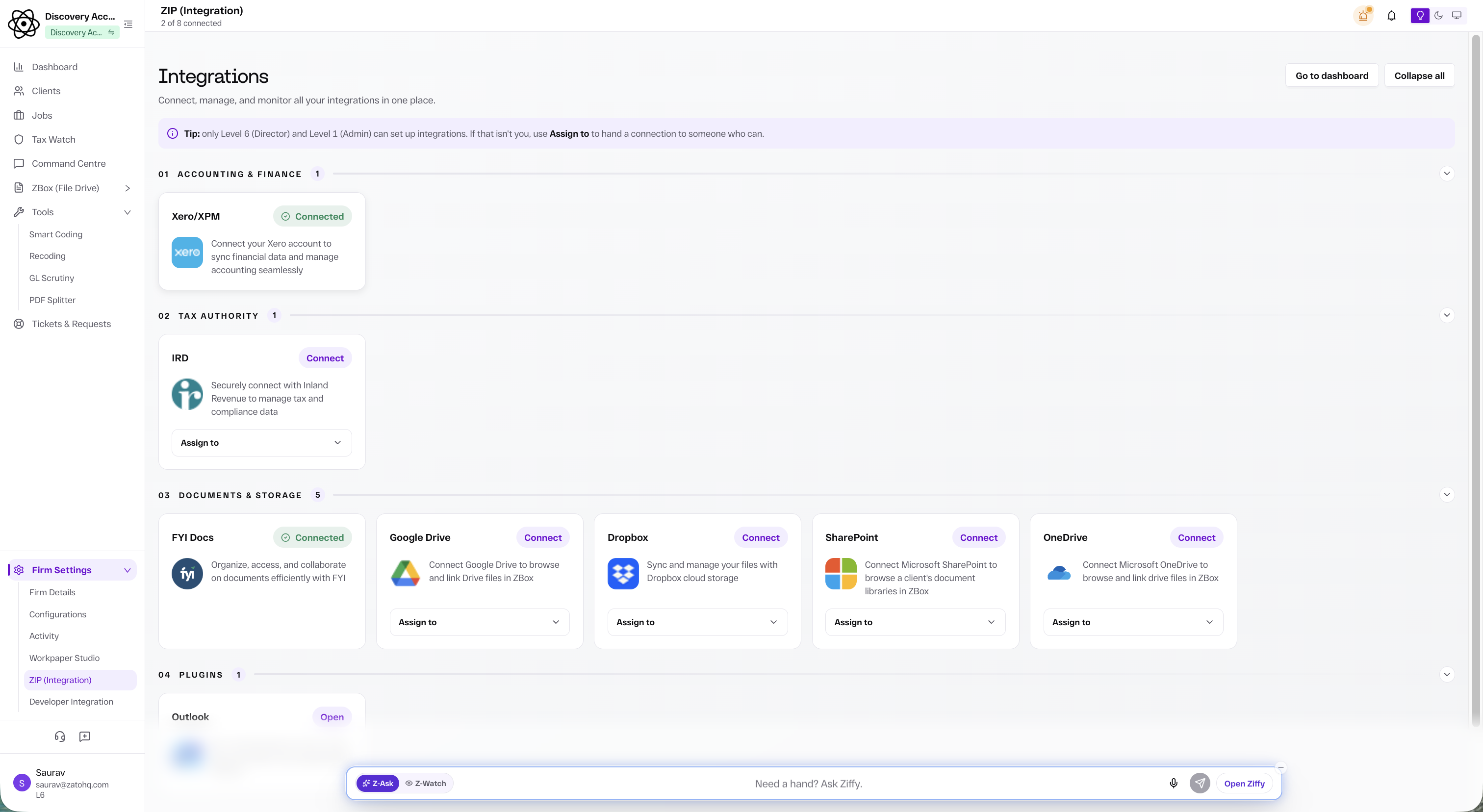This screenshot has width=1483, height=812.
Task: Click the send arrow in Ziffy bar
Action: click(x=1200, y=783)
